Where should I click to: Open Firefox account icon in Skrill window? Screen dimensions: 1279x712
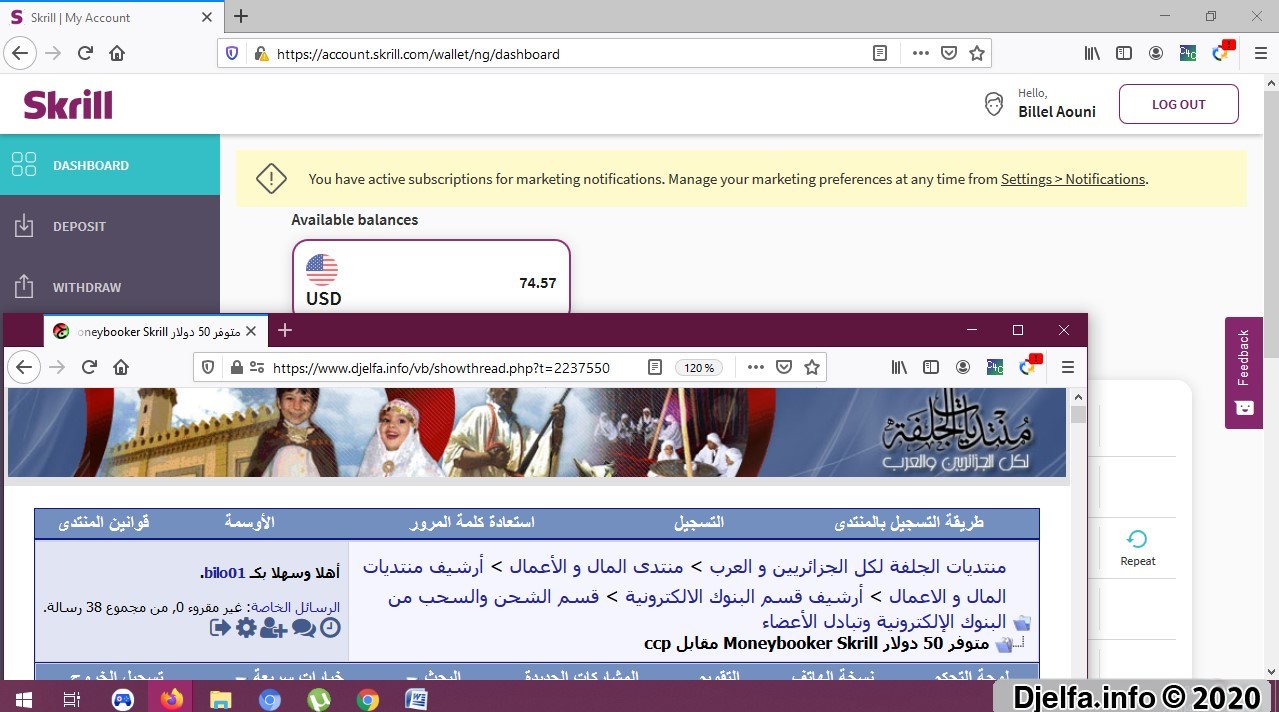coord(1156,54)
